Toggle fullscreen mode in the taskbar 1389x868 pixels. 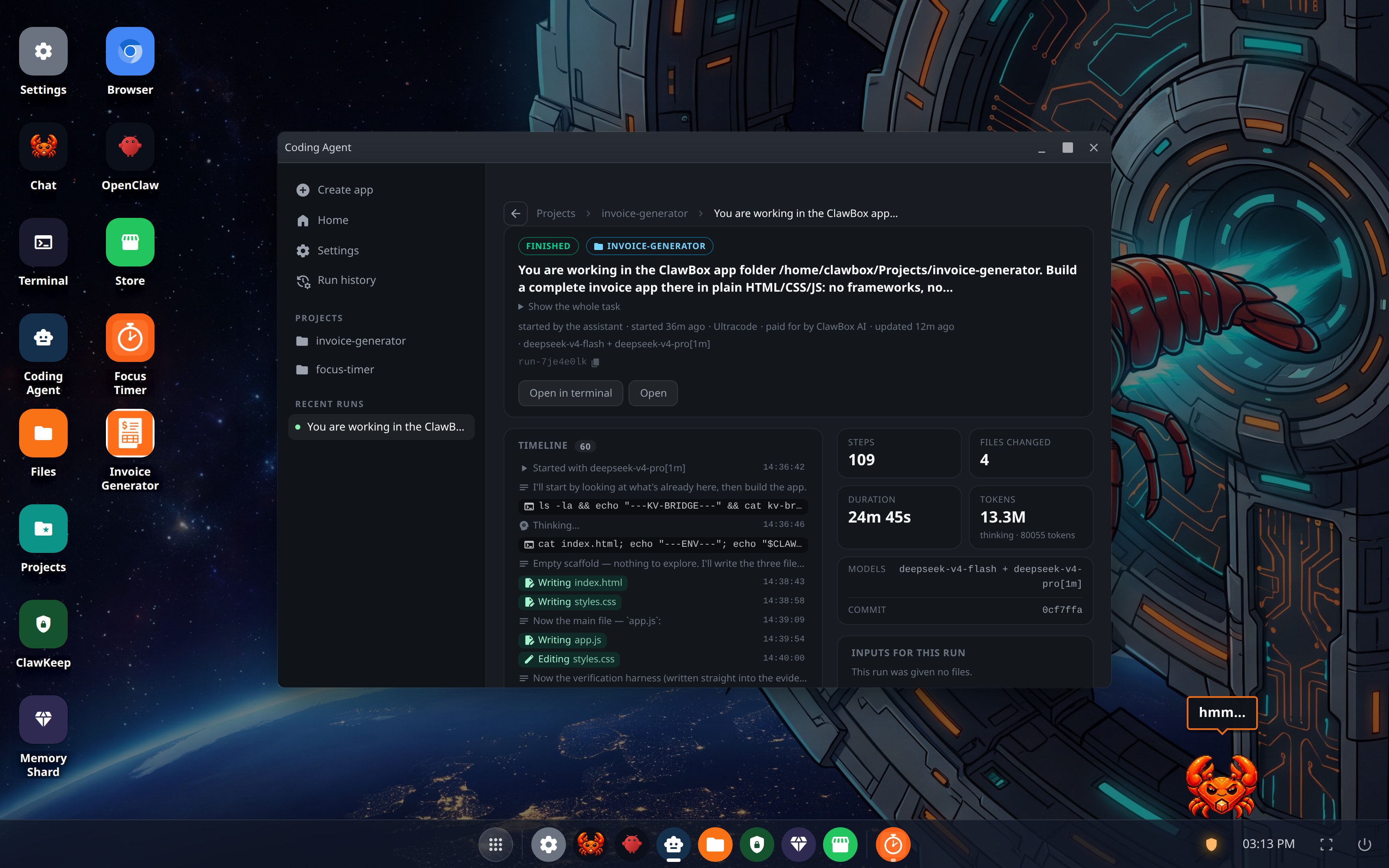[x=1326, y=845]
